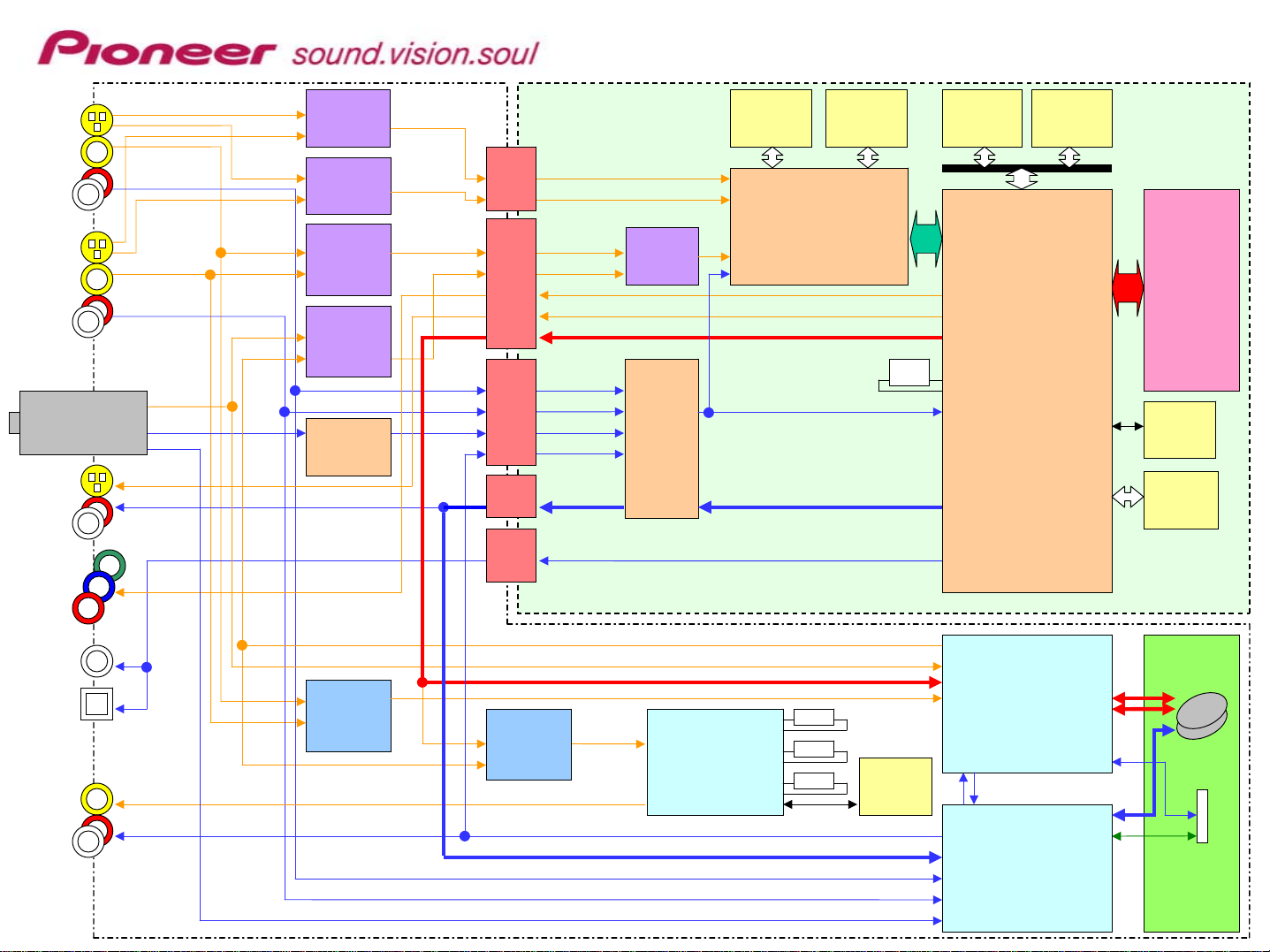The width and height of the screenshot is (1270, 952).
Task: Click the small white rectangle beside the central orange block
Action: click(909, 372)
